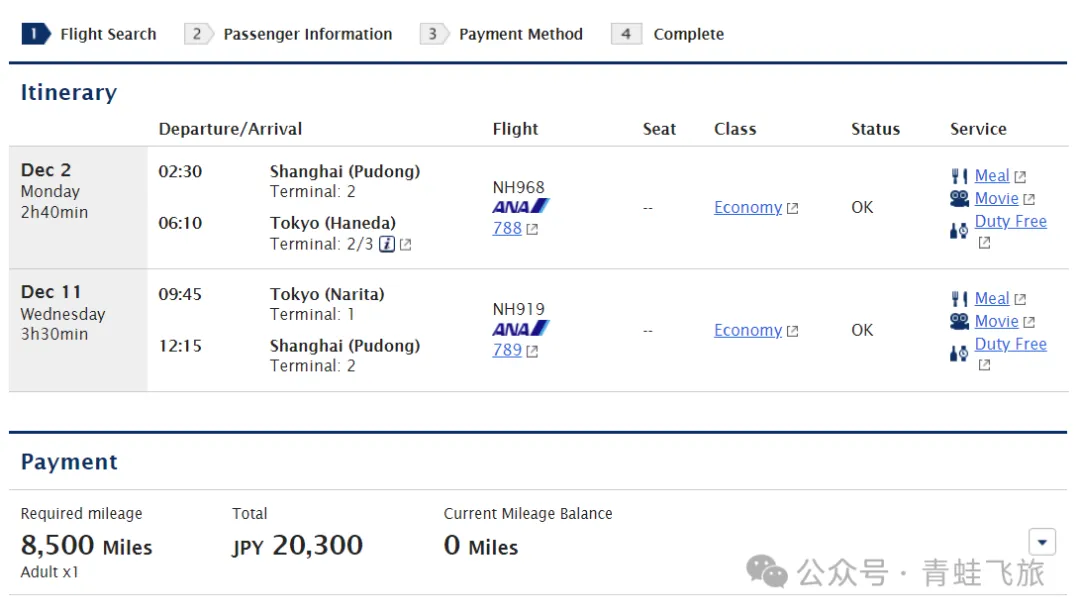
Task: Open the Duty Free link for NH919
Action: (1010, 344)
